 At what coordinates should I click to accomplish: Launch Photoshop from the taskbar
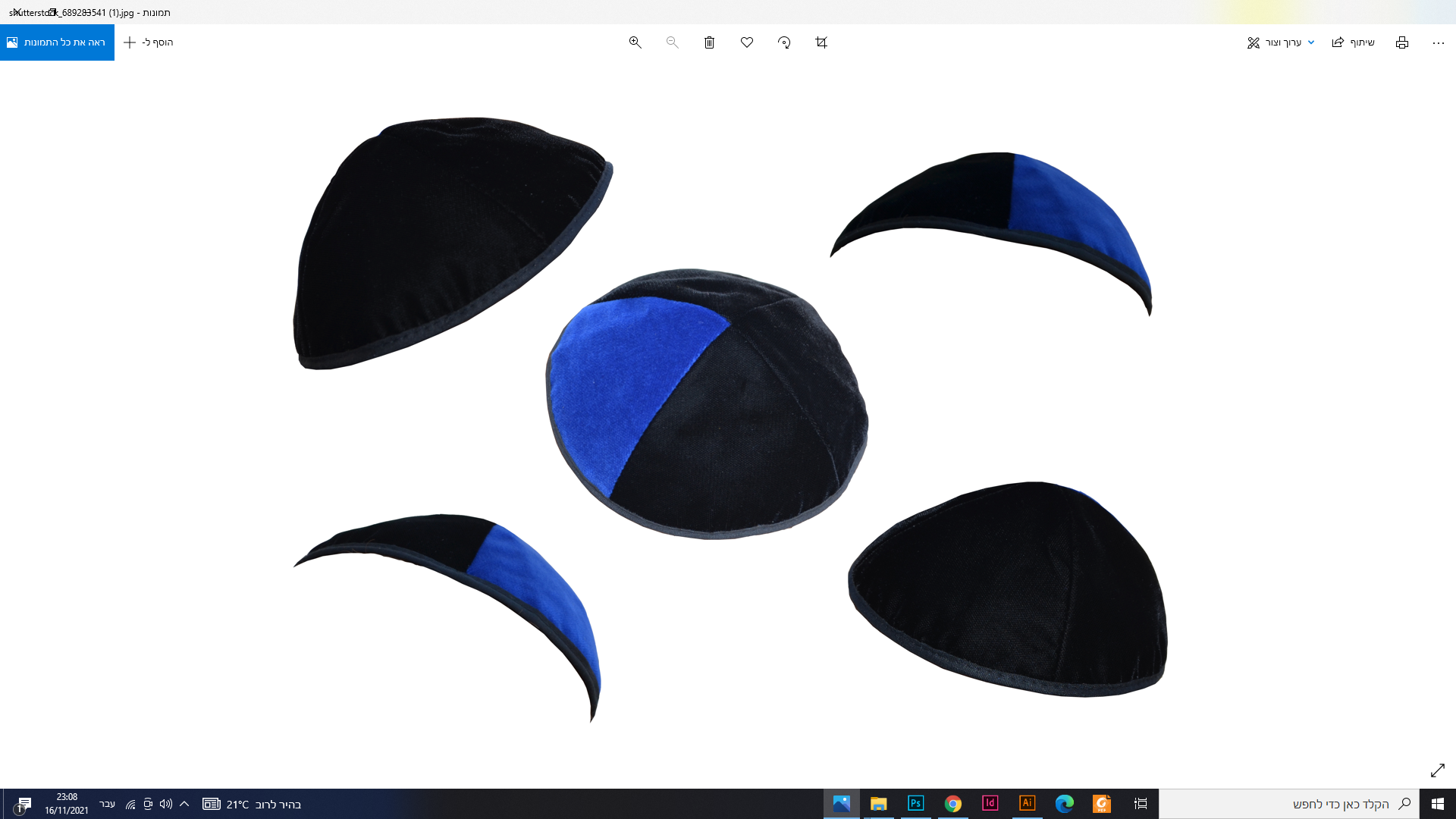click(x=916, y=804)
